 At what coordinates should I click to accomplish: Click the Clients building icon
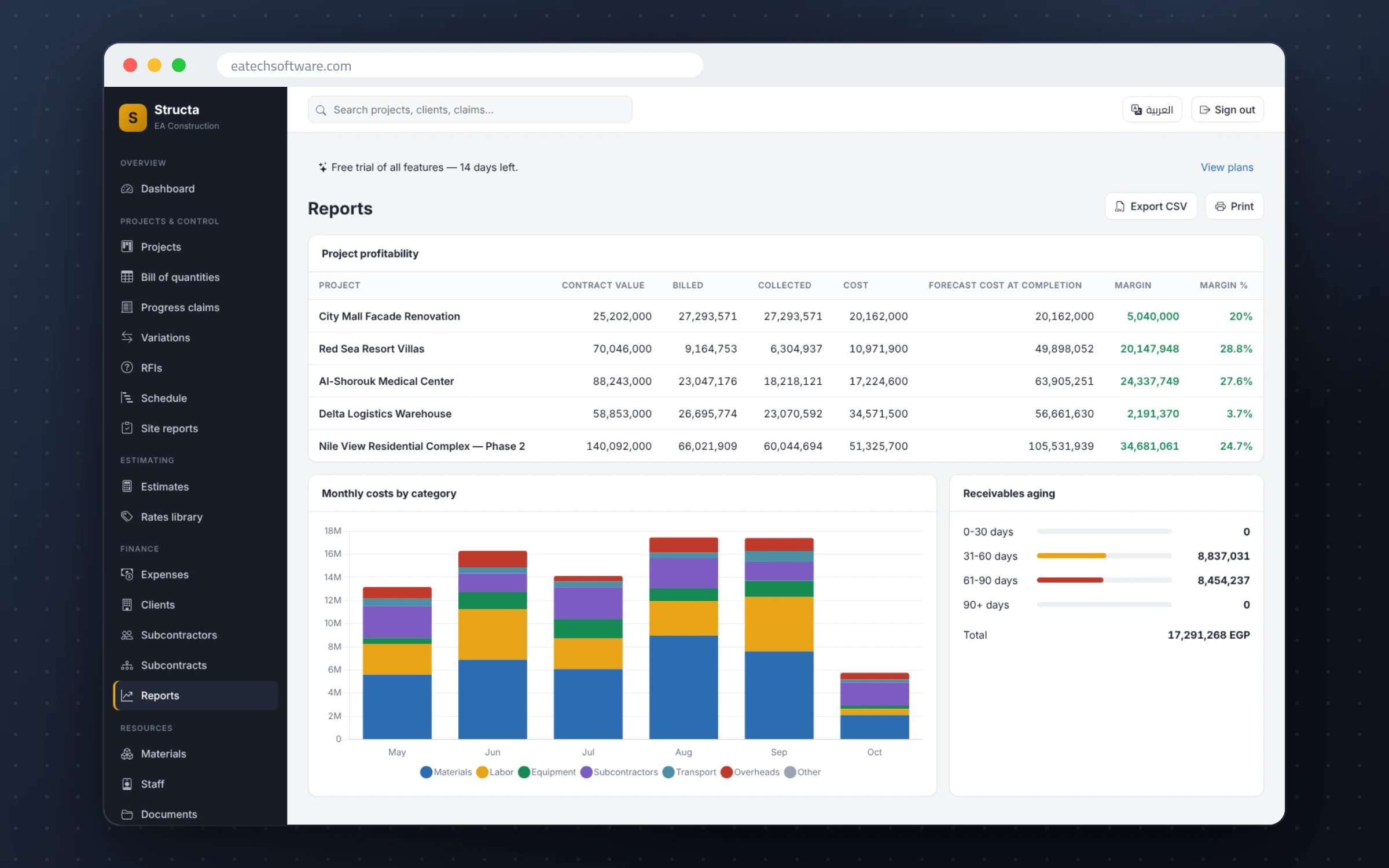[x=127, y=605]
